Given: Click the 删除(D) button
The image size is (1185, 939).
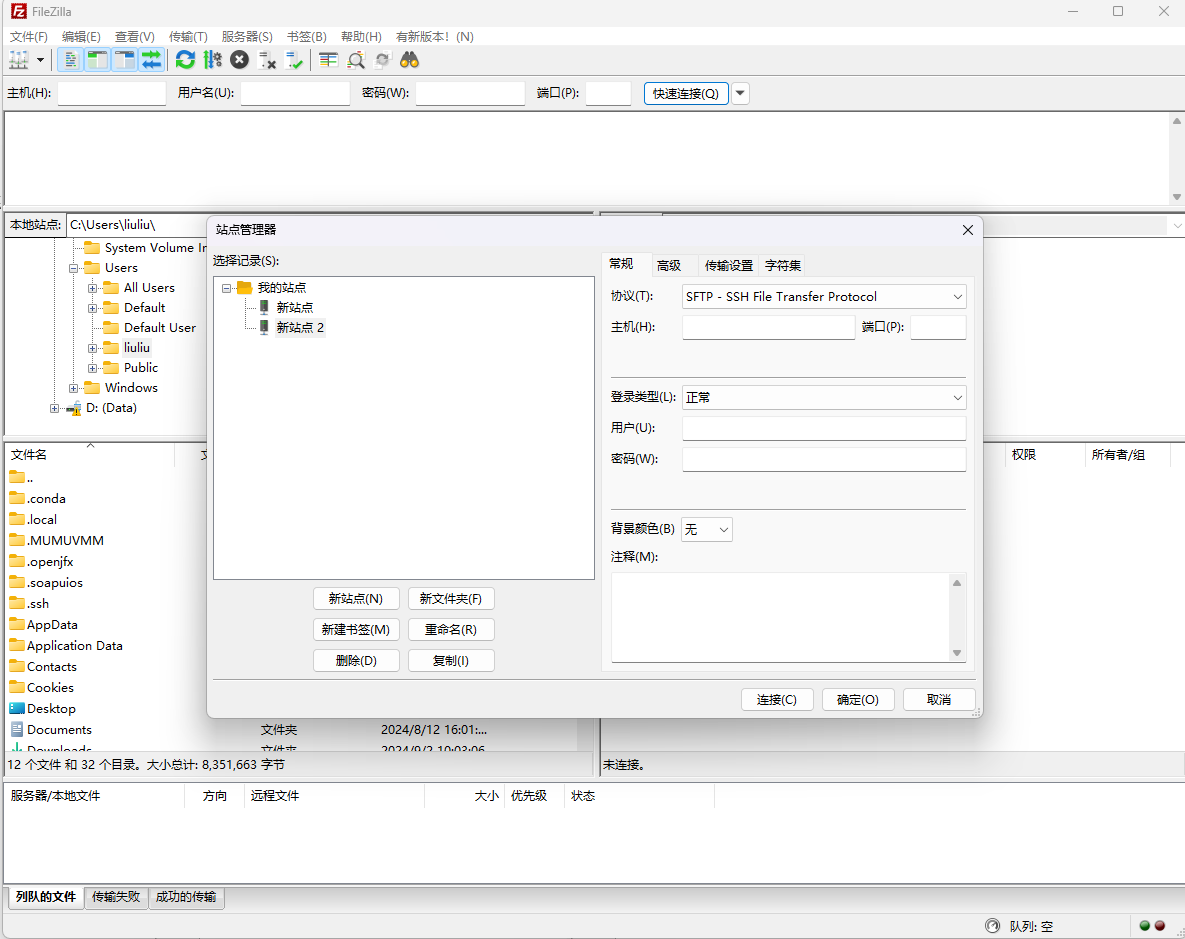Looking at the screenshot, I should click(x=356, y=661).
